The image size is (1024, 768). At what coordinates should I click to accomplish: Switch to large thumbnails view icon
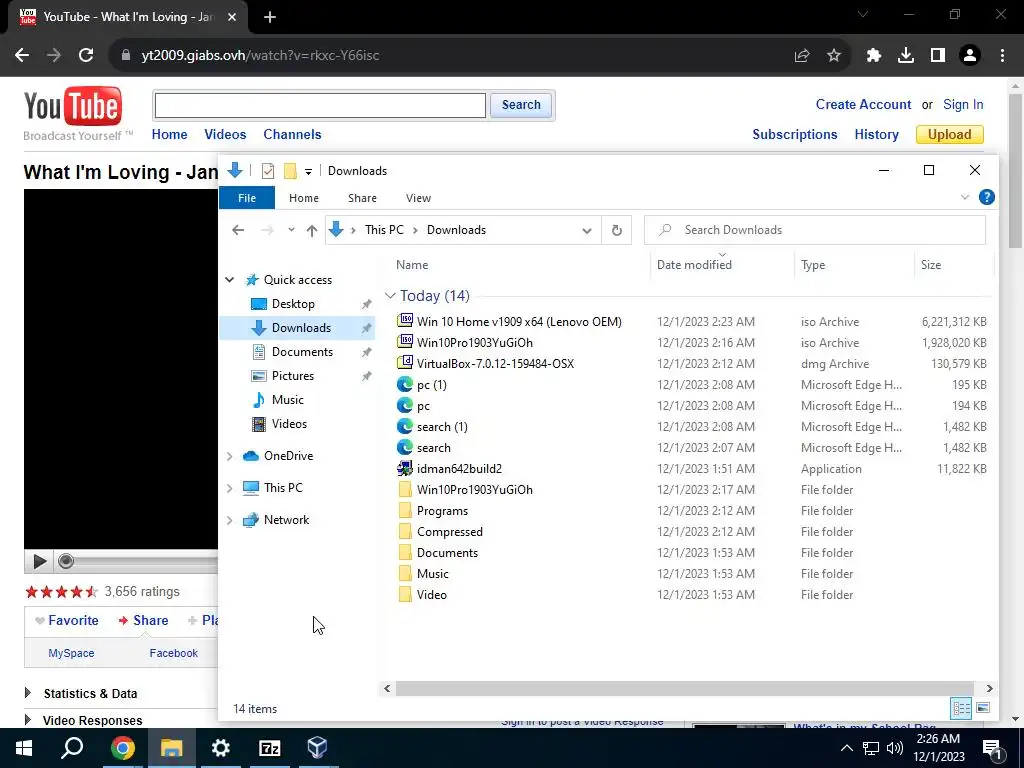click(983, 708)
